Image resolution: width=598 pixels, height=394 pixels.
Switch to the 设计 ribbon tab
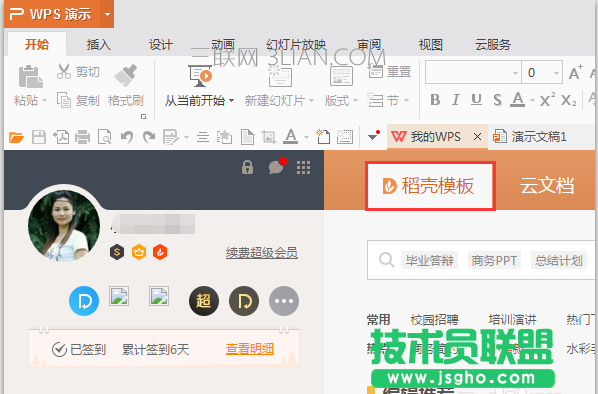(x=161, y=45)
